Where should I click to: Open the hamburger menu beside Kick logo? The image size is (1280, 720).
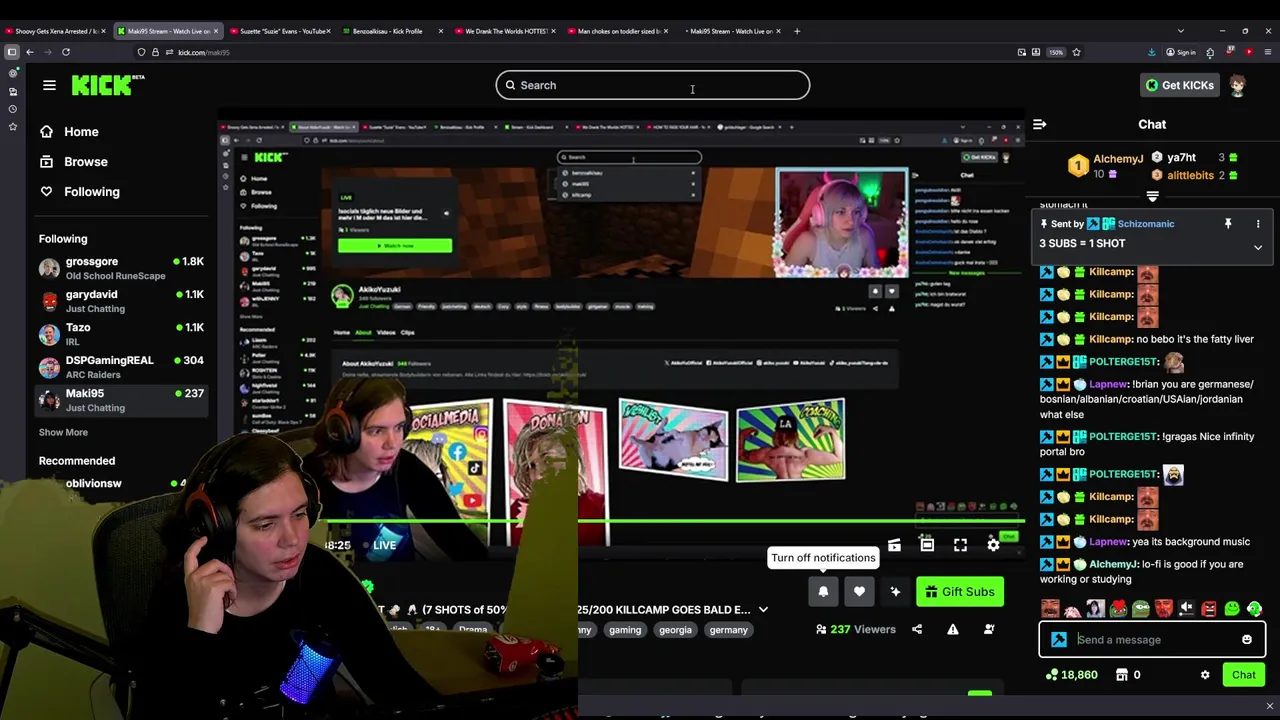(x=49, y=85)
